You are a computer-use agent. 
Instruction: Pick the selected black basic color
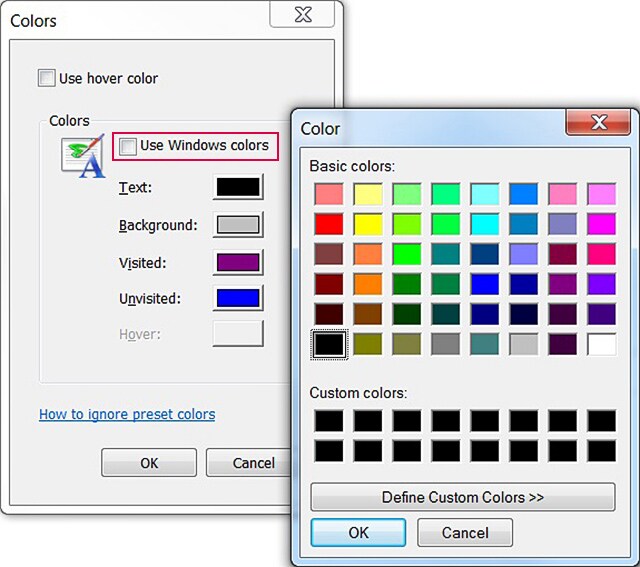coord(329,345)
